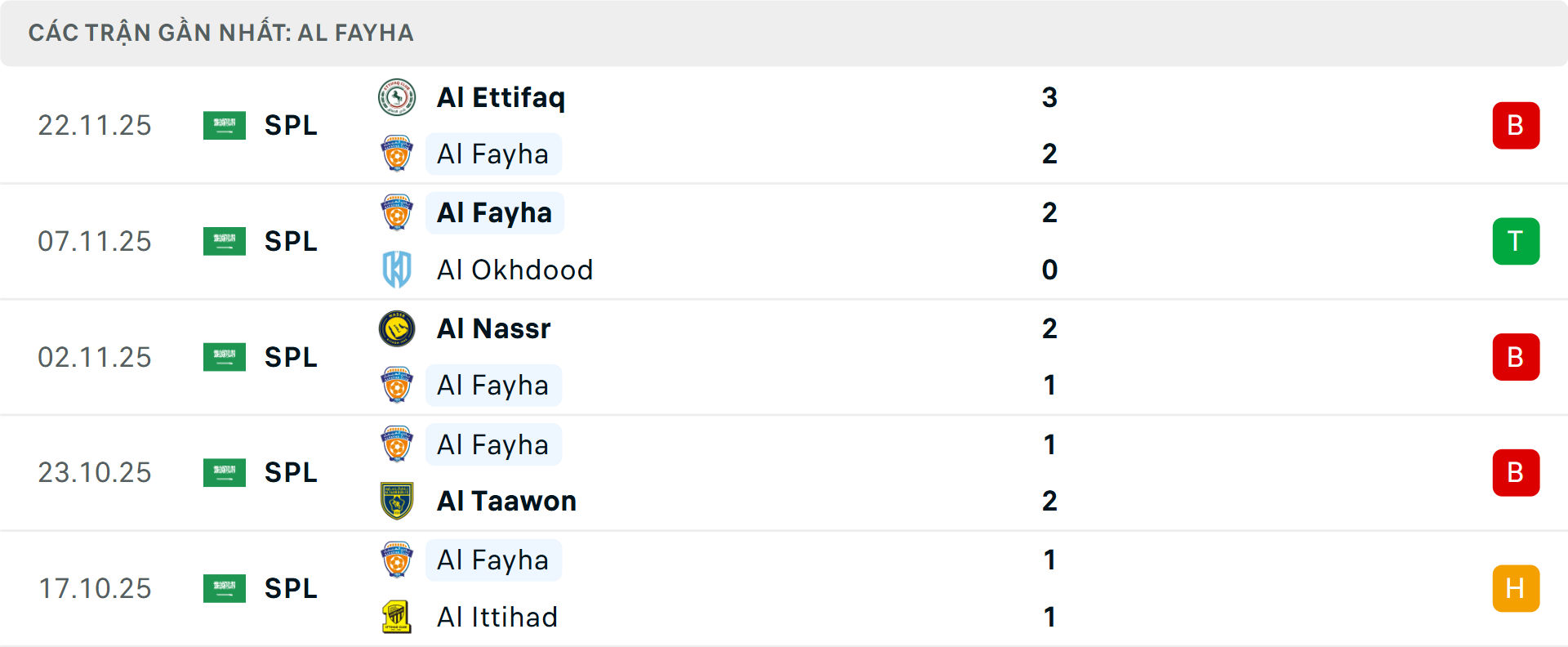Screen dimensions: 1568x647
Task: Click the Al Taawon team name
Action: 506,501
